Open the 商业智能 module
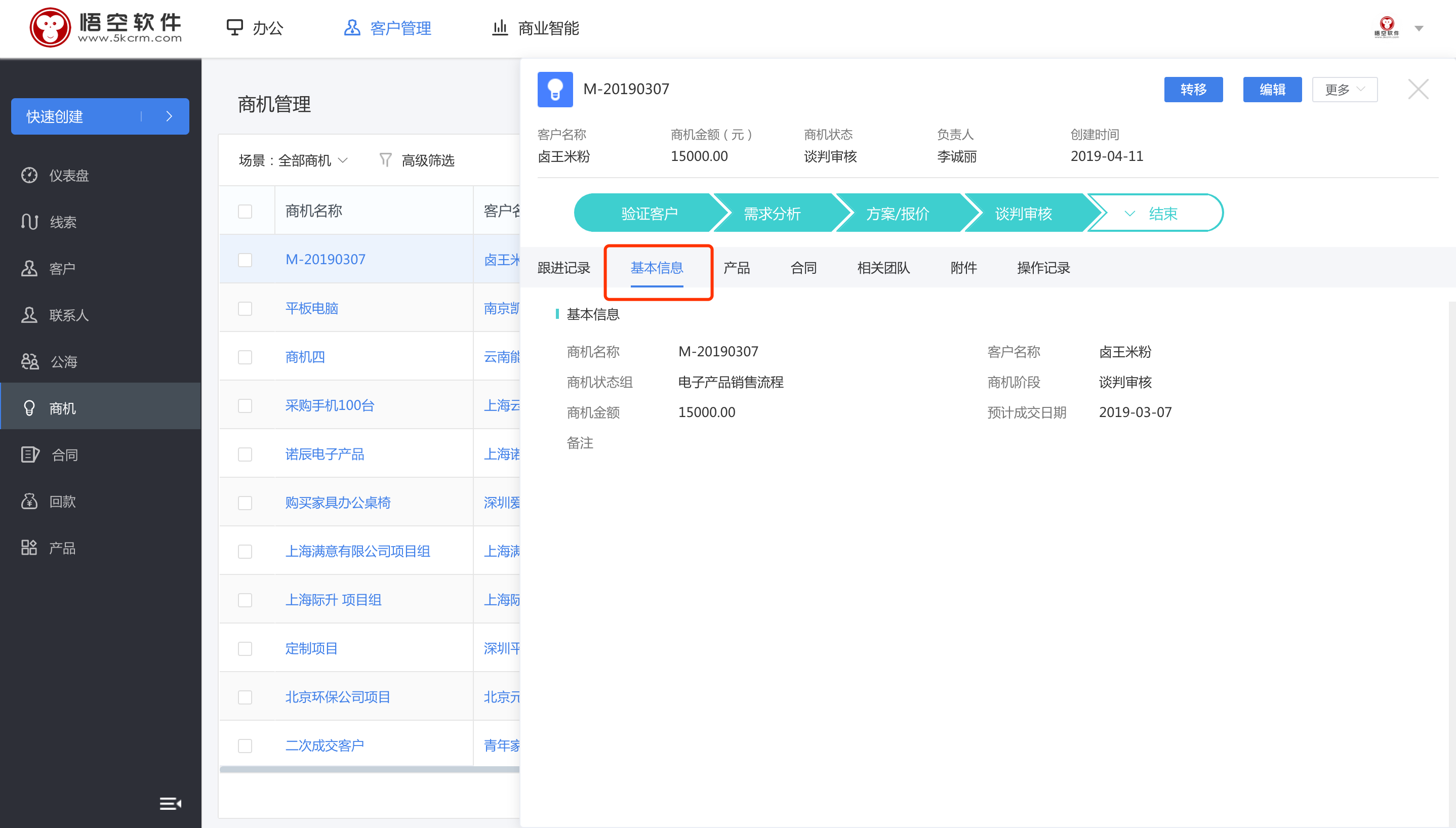The width and height of the screenshot is (1456, 828). coord(535,28)
